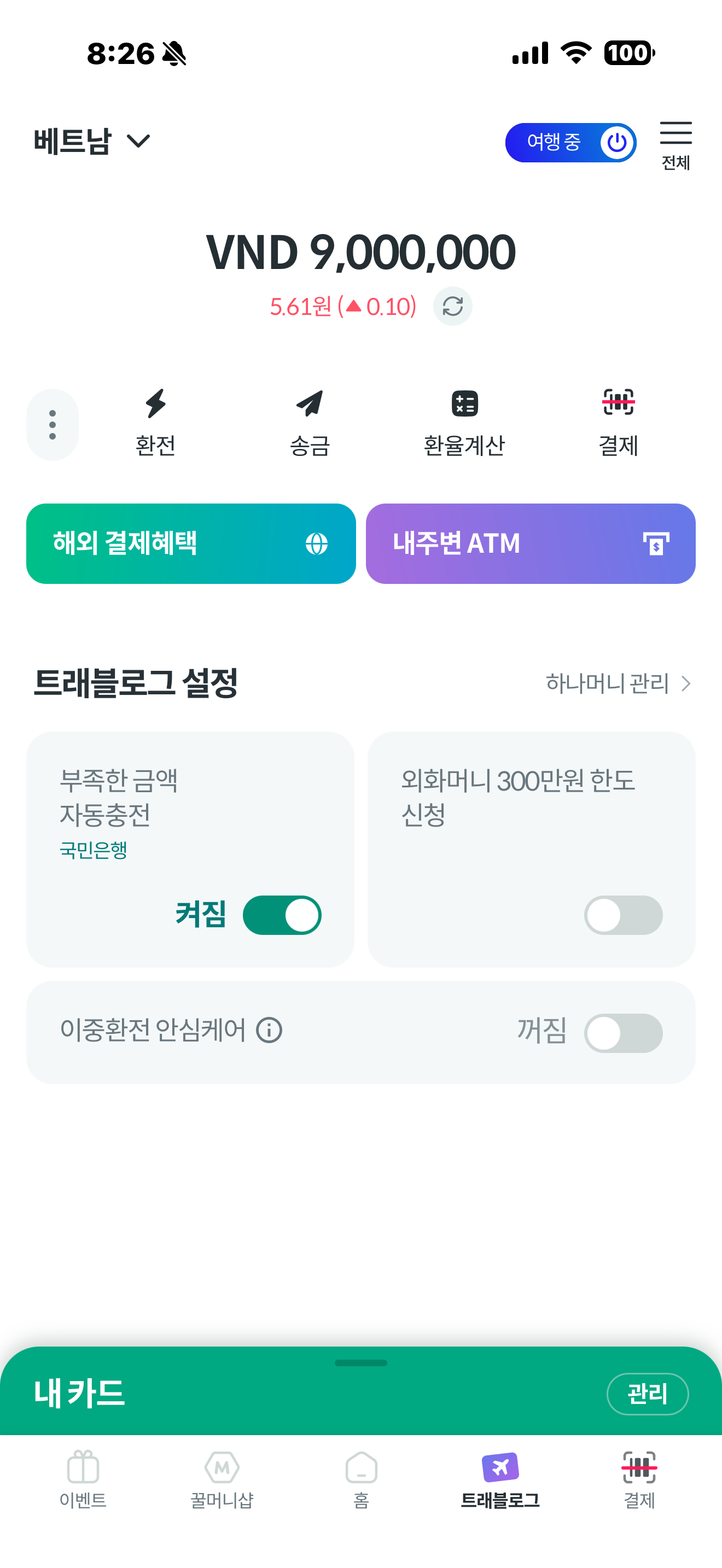Tap the 해외 결제혜택 button
Viewport: 722px width, 1568px height.
(190, 543)
